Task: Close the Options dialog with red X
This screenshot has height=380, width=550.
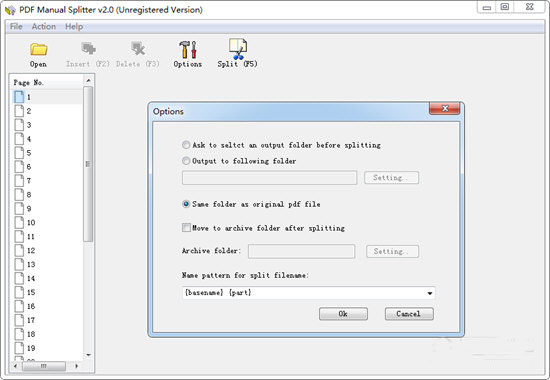Action: pos(444,108)
